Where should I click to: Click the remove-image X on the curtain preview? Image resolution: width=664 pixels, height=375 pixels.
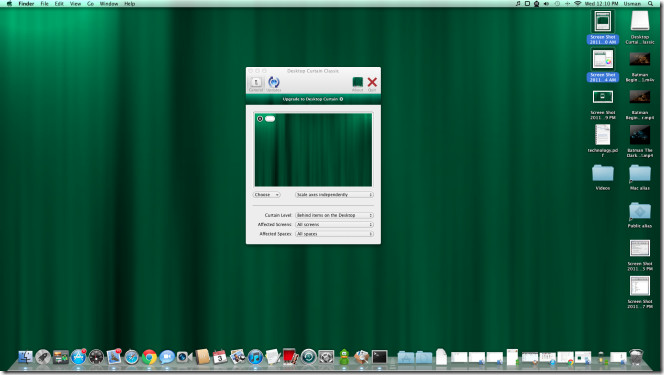pyautogui.click(x=260, y=119)
